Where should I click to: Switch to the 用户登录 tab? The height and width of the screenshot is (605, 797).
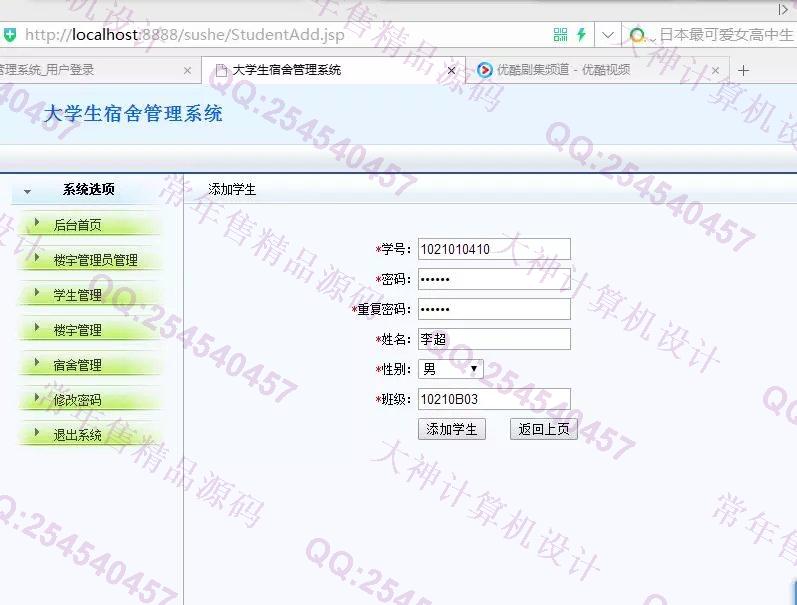point(91,70)
